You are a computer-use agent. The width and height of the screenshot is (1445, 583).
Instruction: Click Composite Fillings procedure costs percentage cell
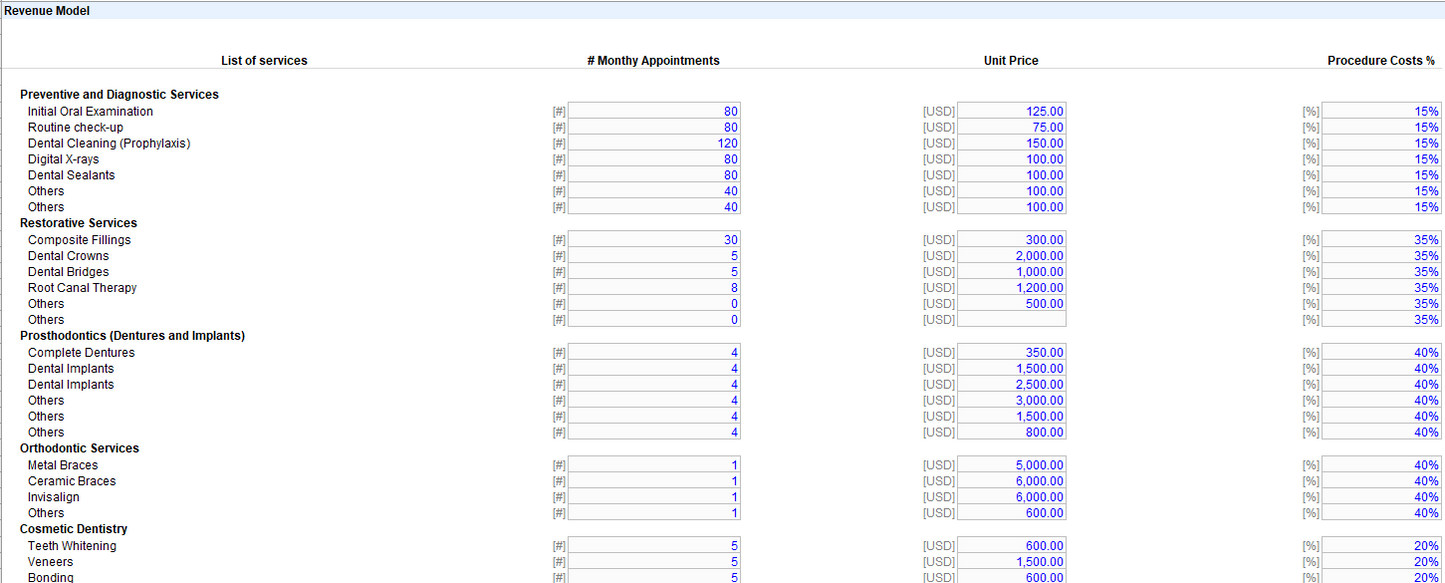click(1381, 240)
